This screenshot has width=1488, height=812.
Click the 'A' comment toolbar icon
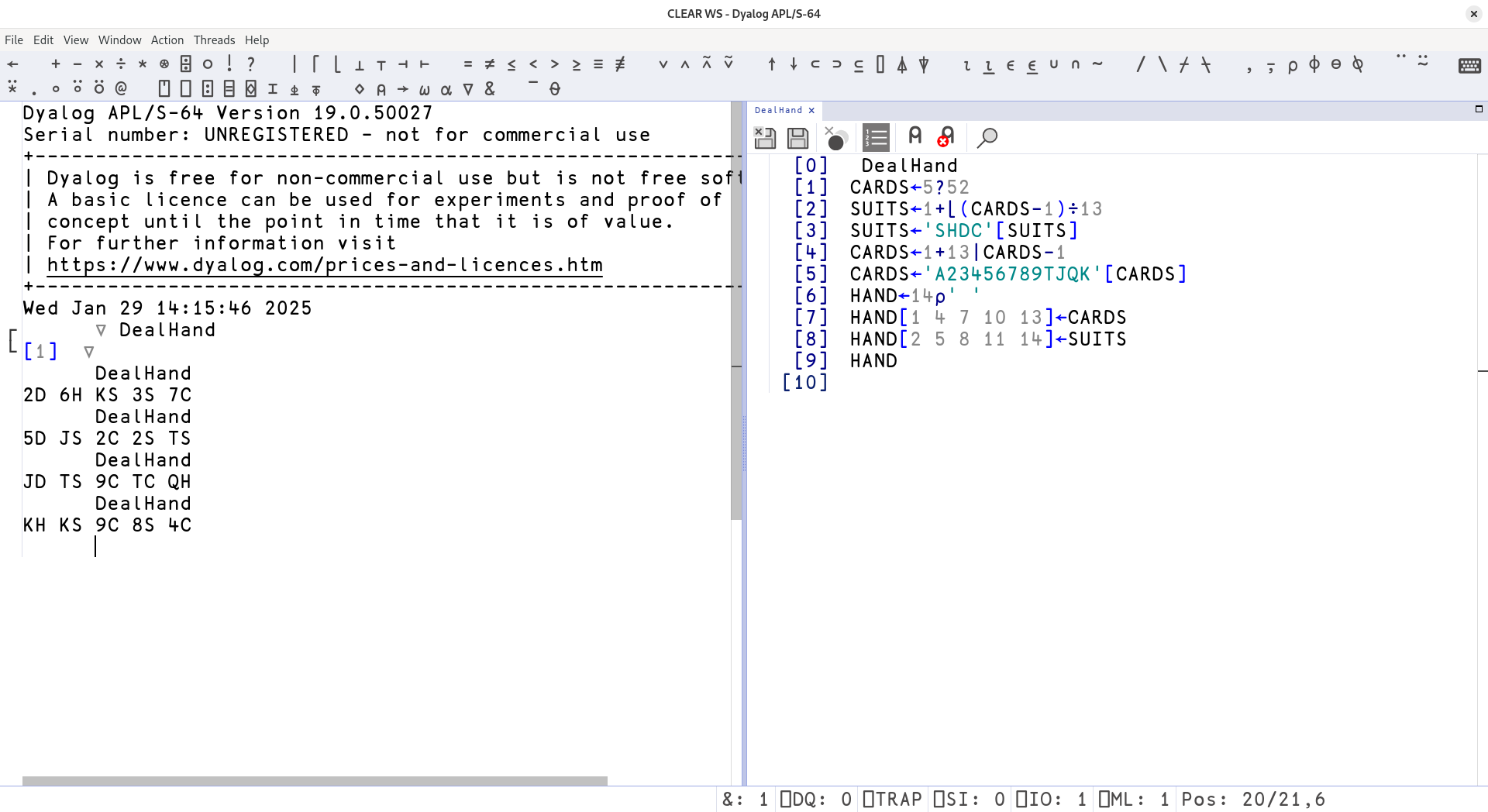pos(914,136)
